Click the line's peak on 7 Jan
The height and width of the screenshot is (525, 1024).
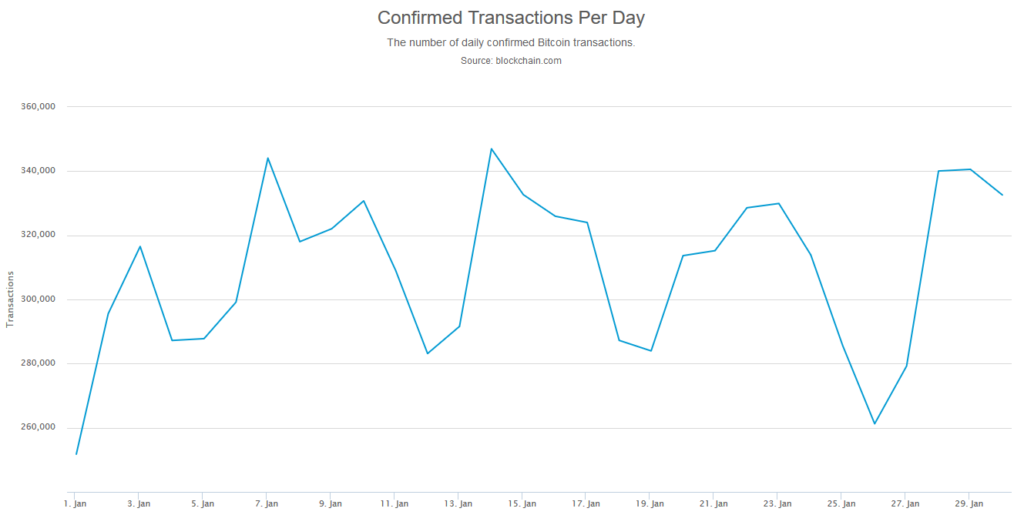click(x=268, y=158)
